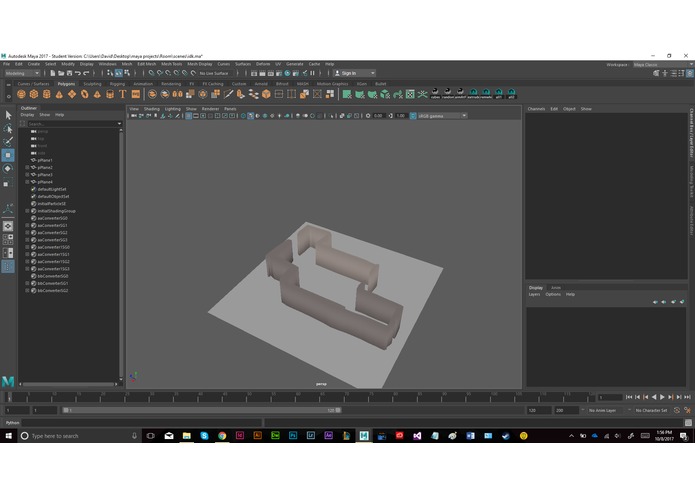
Task: Select the Lasso tool in toolbox
Action: point(8,129)
